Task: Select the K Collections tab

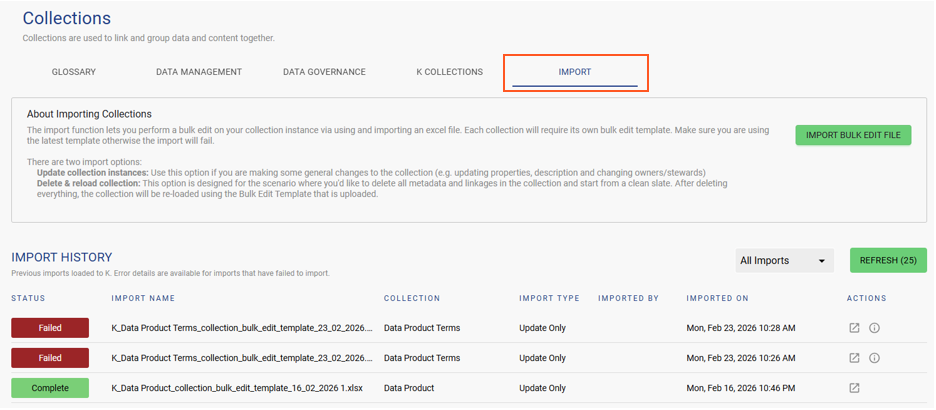Action: (x=449, y=72)
